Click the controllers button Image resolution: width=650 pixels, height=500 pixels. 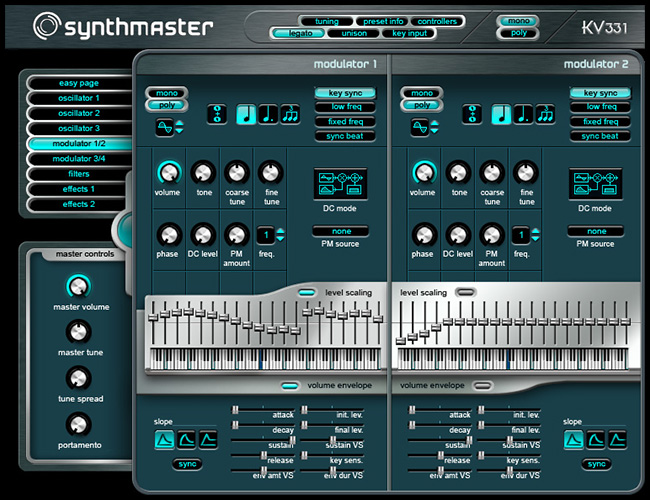(437, 21)
